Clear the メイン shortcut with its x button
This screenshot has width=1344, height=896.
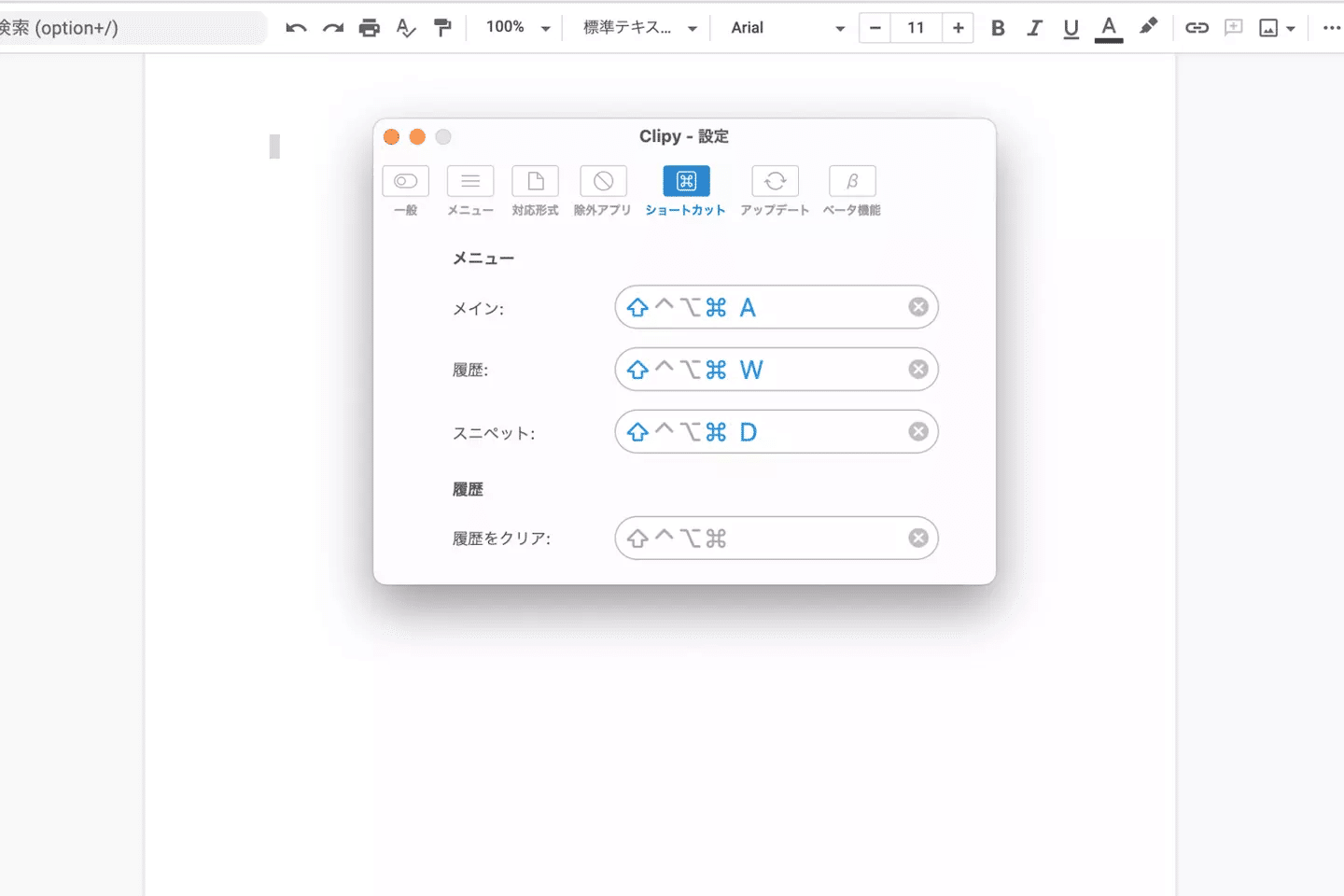point(918,307)
